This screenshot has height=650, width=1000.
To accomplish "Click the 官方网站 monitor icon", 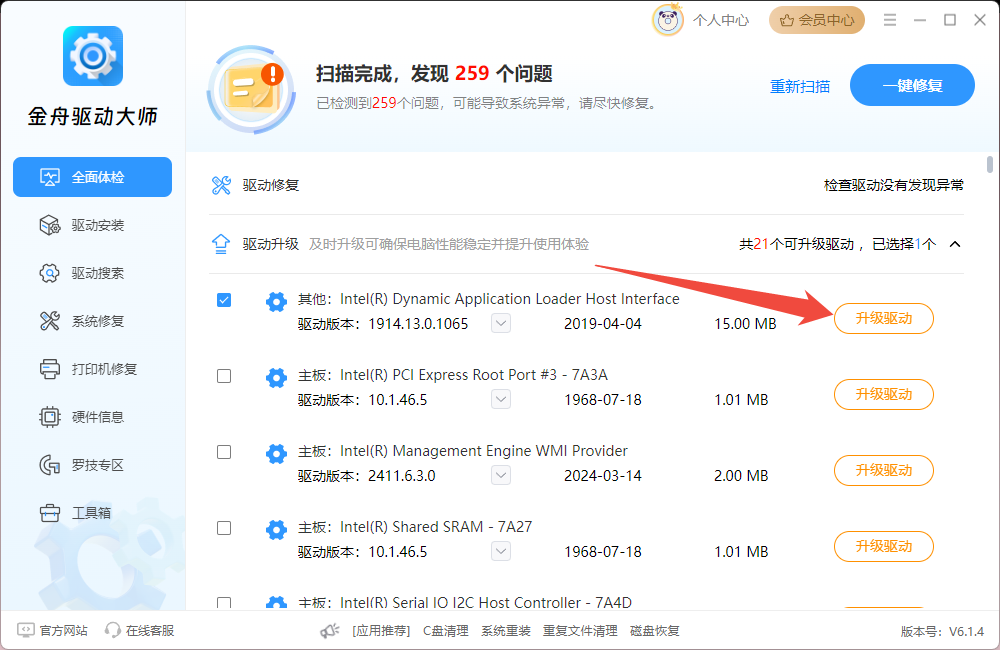I will (25, 631).
